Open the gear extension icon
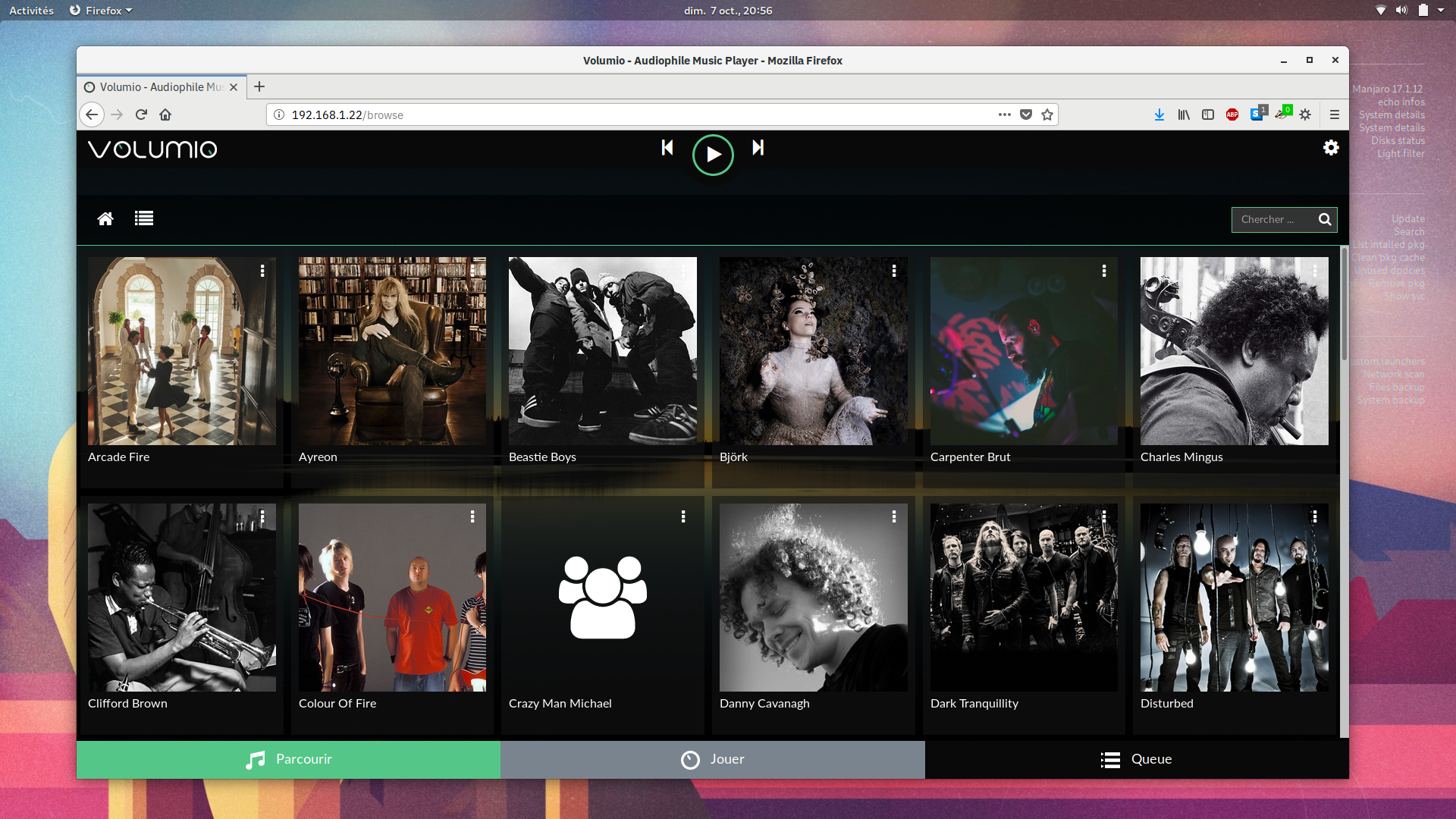 [1305, 115]
